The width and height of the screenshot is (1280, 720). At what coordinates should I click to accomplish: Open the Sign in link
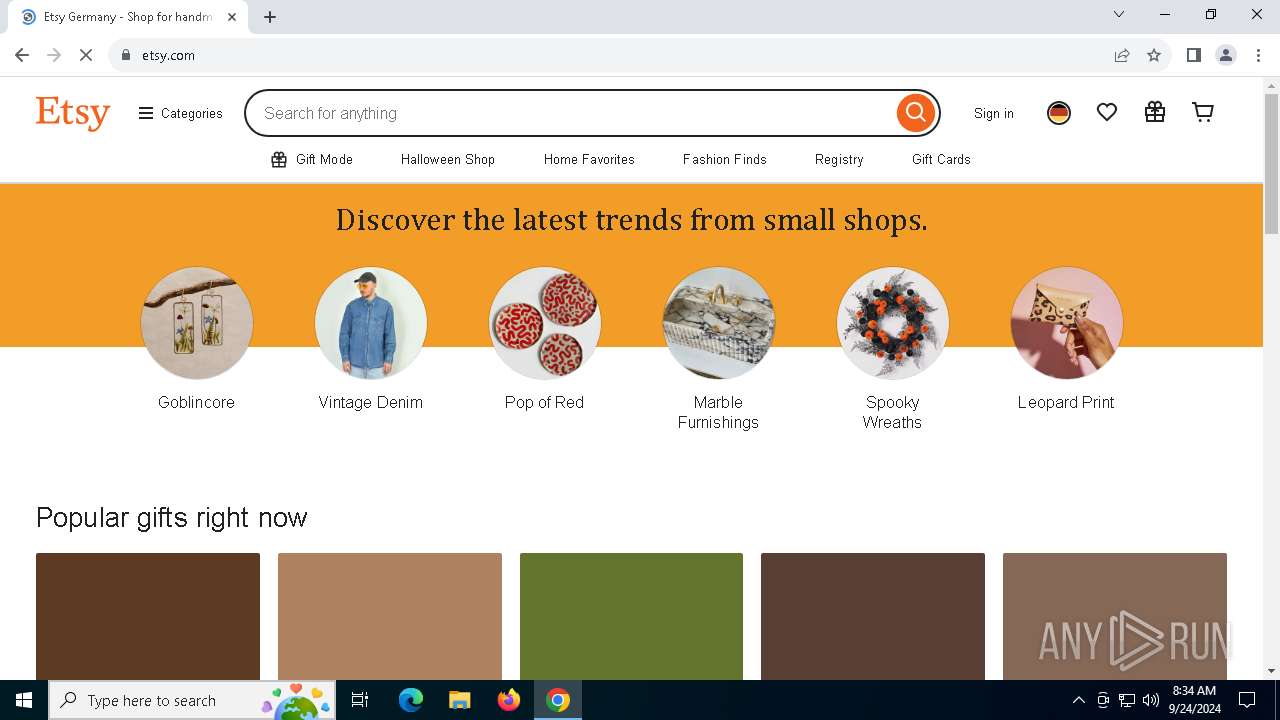point(994,113)
